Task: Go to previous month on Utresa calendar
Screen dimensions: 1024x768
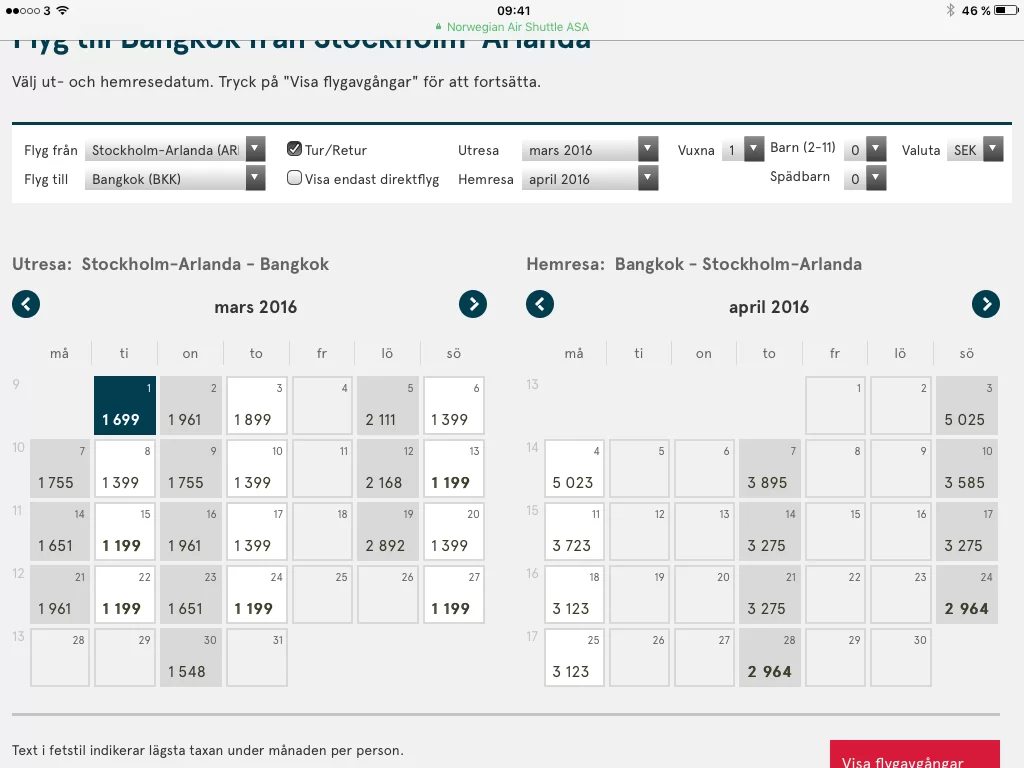Action: pyautogui.click(x=26, y=304)
